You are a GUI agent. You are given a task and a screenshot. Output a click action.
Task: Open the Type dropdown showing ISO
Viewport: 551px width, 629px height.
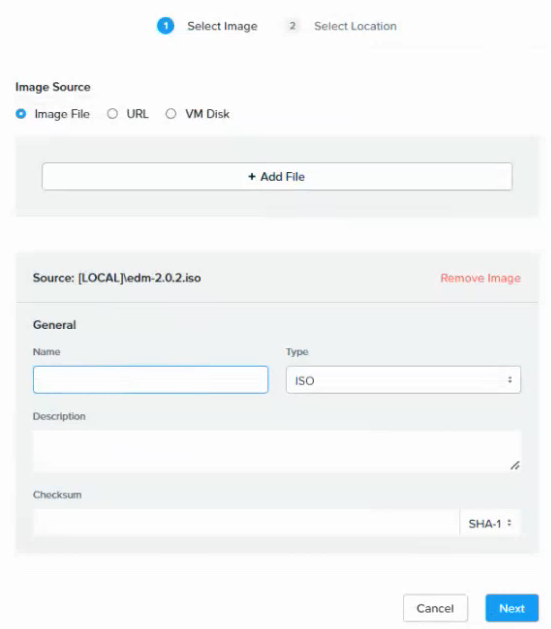tap(403, 380)
